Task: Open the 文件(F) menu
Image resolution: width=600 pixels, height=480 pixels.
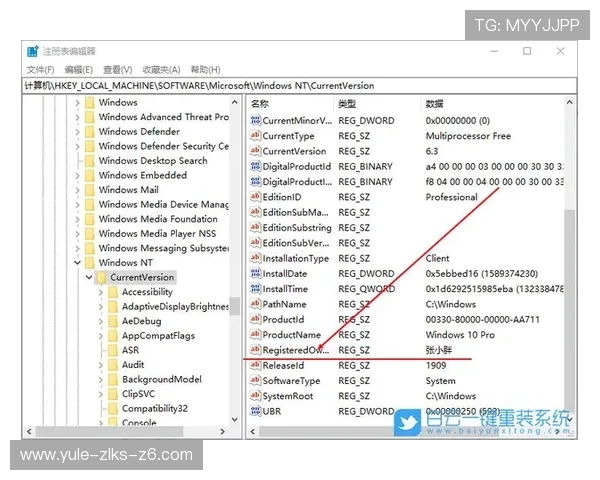Action: click(x=40, y=69)
